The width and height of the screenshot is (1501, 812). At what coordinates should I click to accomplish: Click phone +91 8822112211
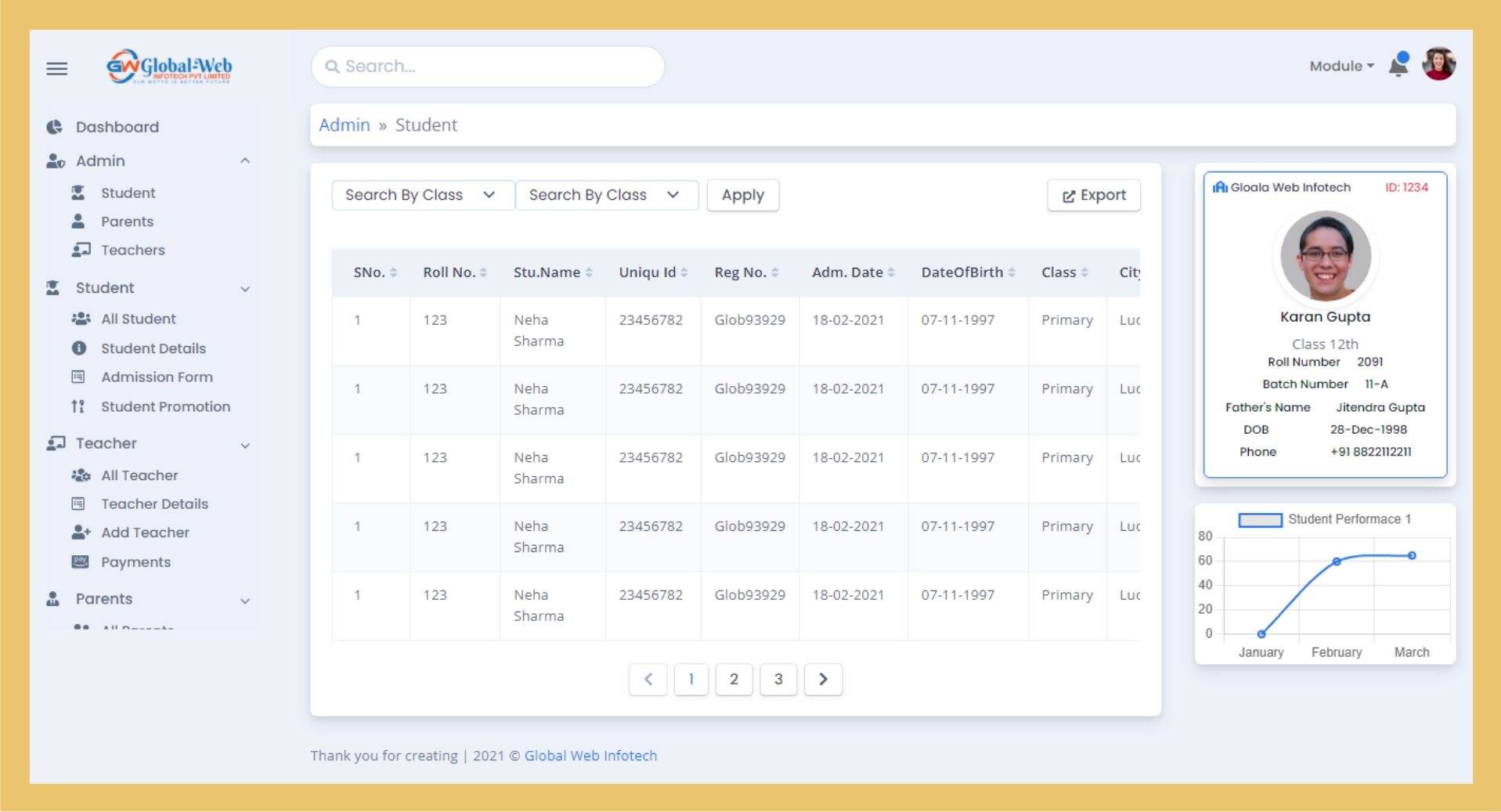click(1370, 452)
